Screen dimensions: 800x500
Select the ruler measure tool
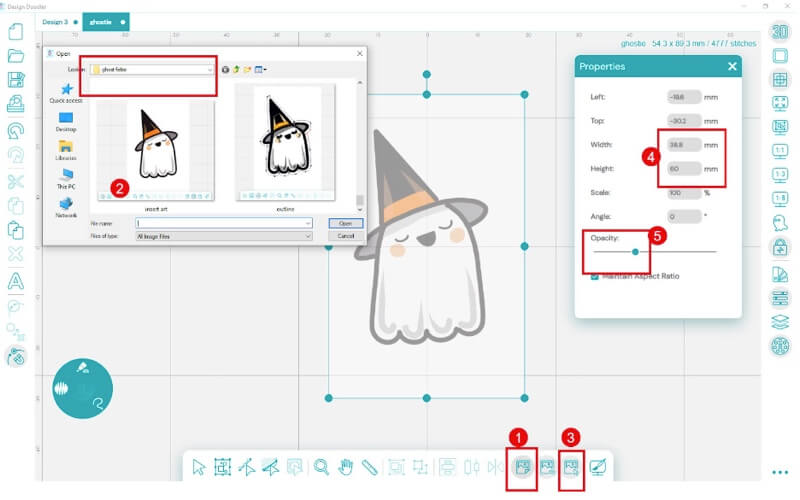(369, 467)
